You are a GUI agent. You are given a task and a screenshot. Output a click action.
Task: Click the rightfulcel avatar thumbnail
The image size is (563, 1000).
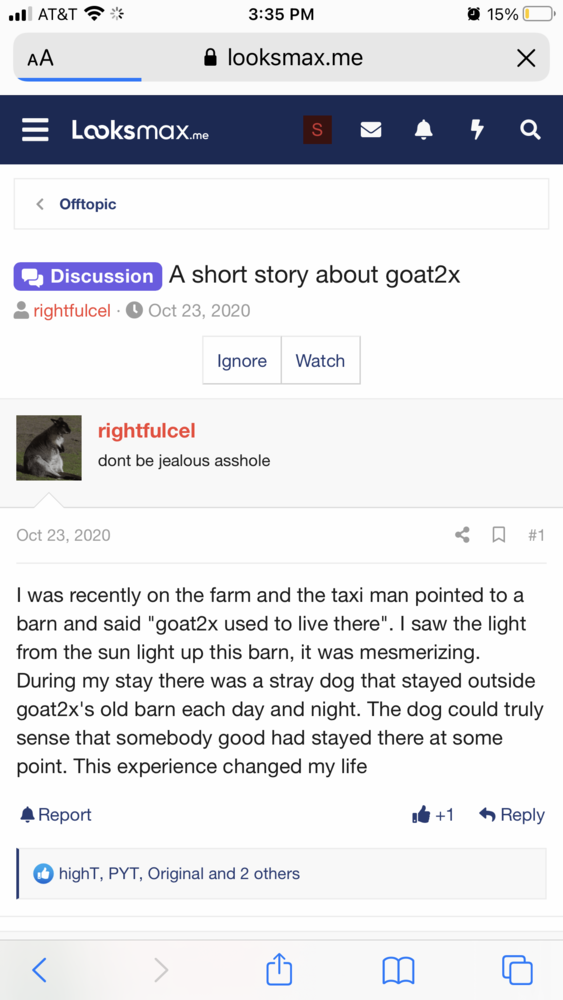coord(49,448)
